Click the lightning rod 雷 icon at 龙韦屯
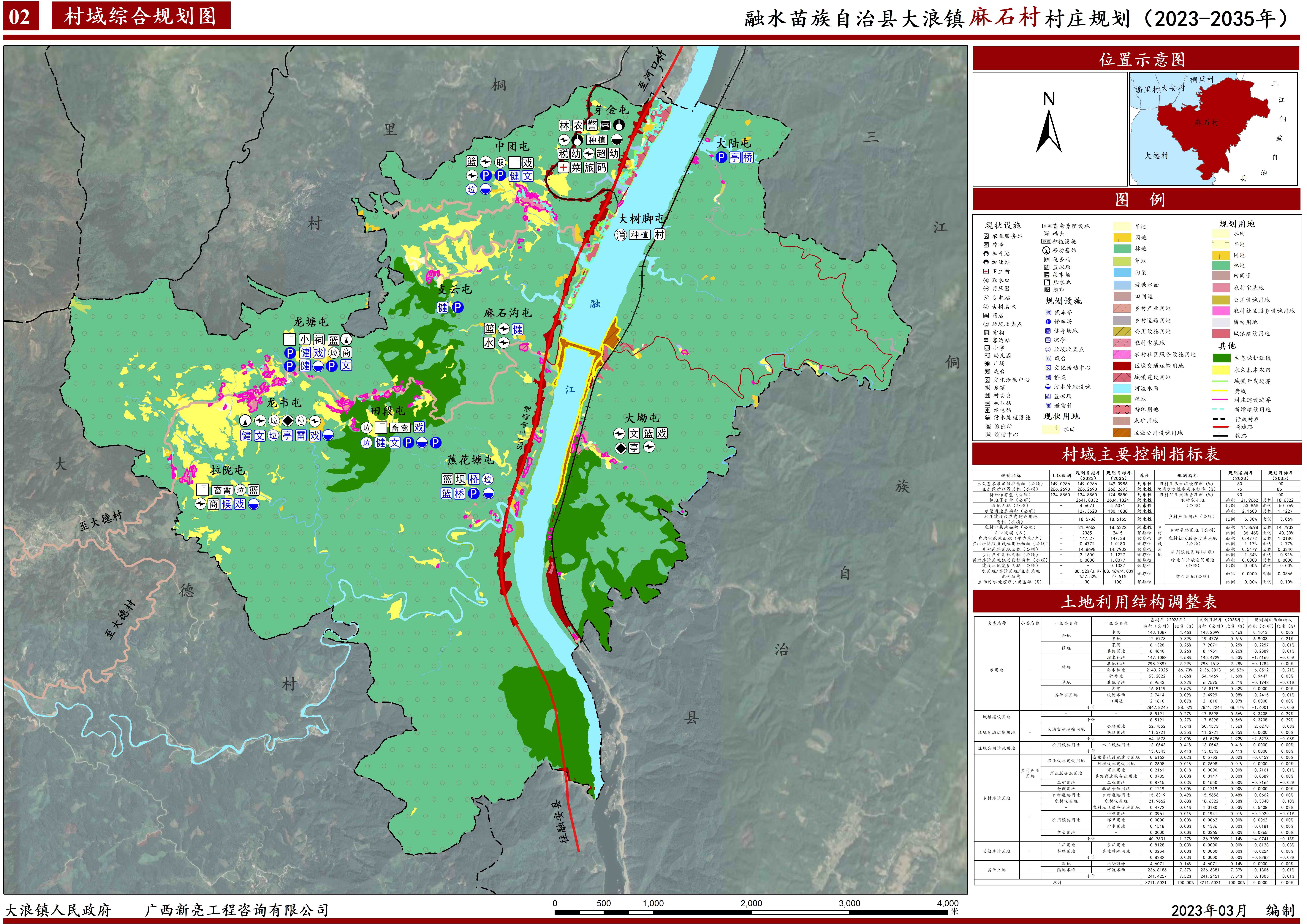 point(301,435)
